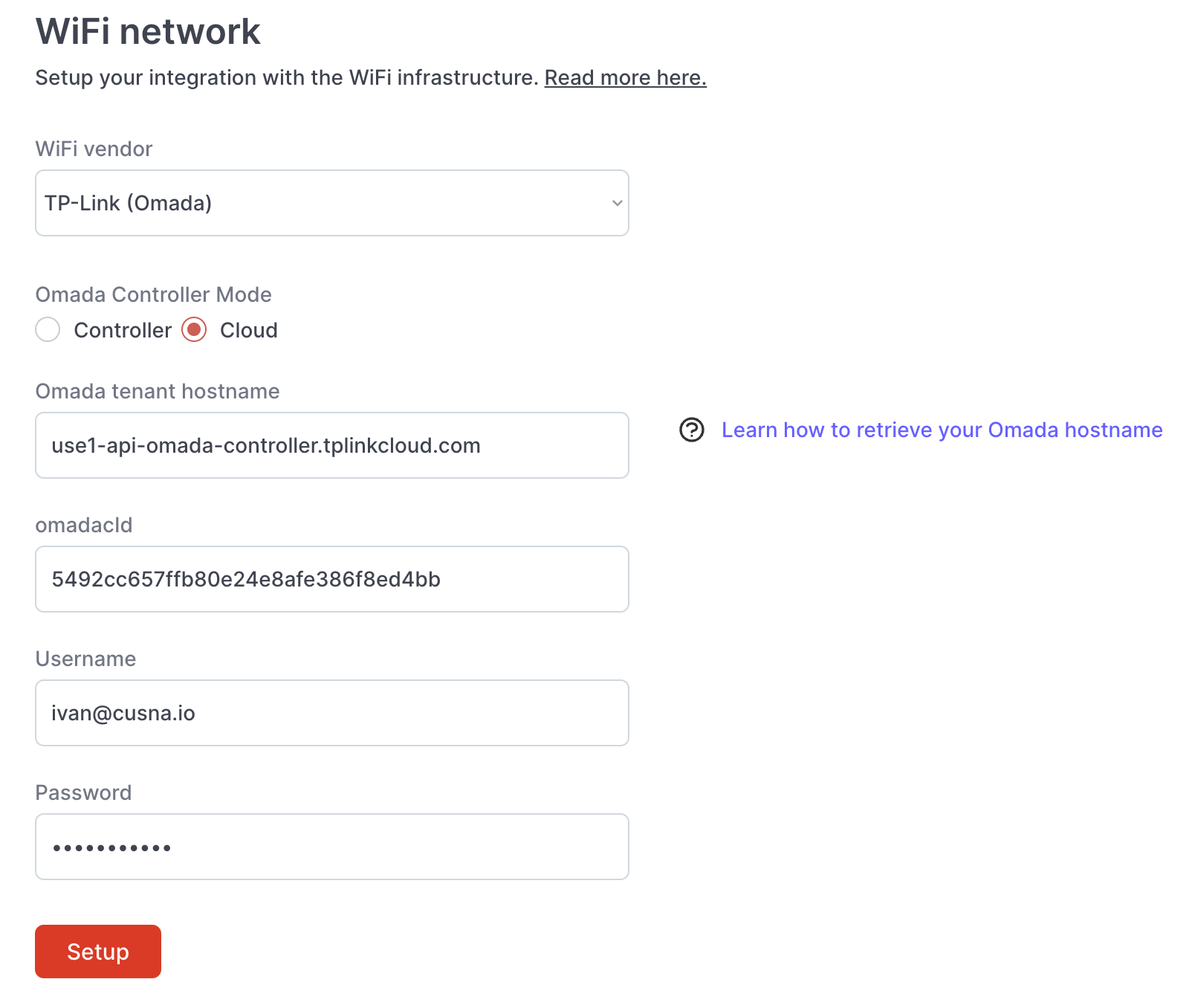The height and width of the screenshot is (1008, 1189).
Task: Focus the masked Password input field
Action: 331,847
